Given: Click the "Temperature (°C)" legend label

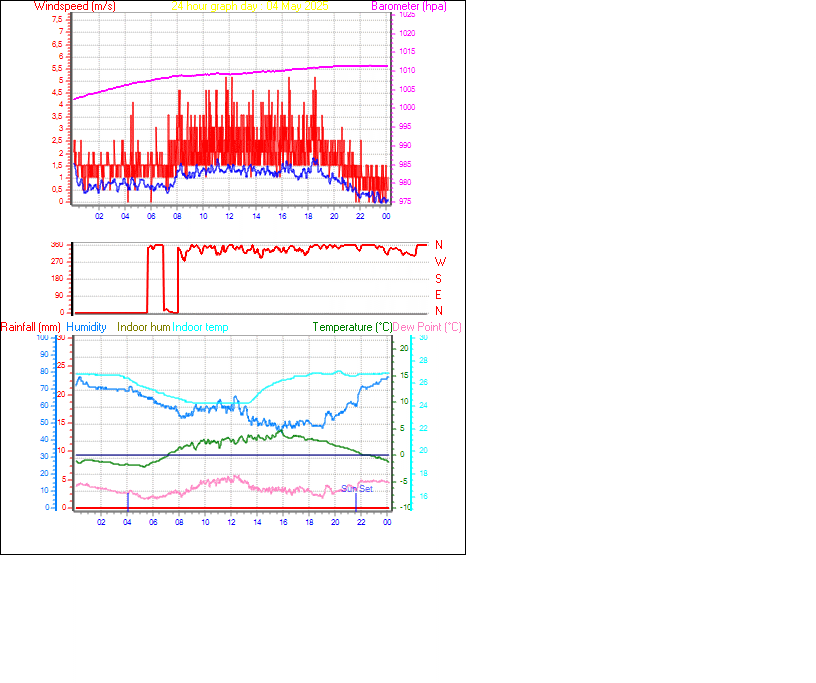Looking at the screenshot, I should coord(352,327).
